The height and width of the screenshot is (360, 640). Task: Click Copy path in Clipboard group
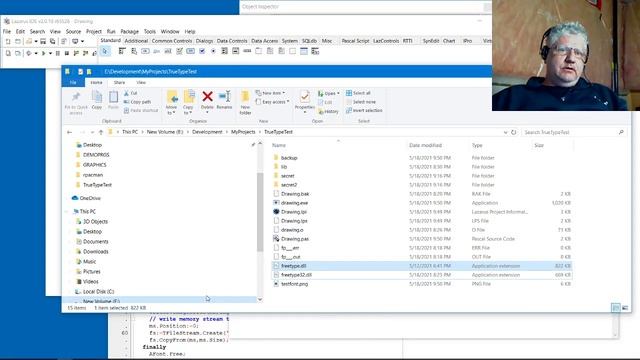[137, 102]
